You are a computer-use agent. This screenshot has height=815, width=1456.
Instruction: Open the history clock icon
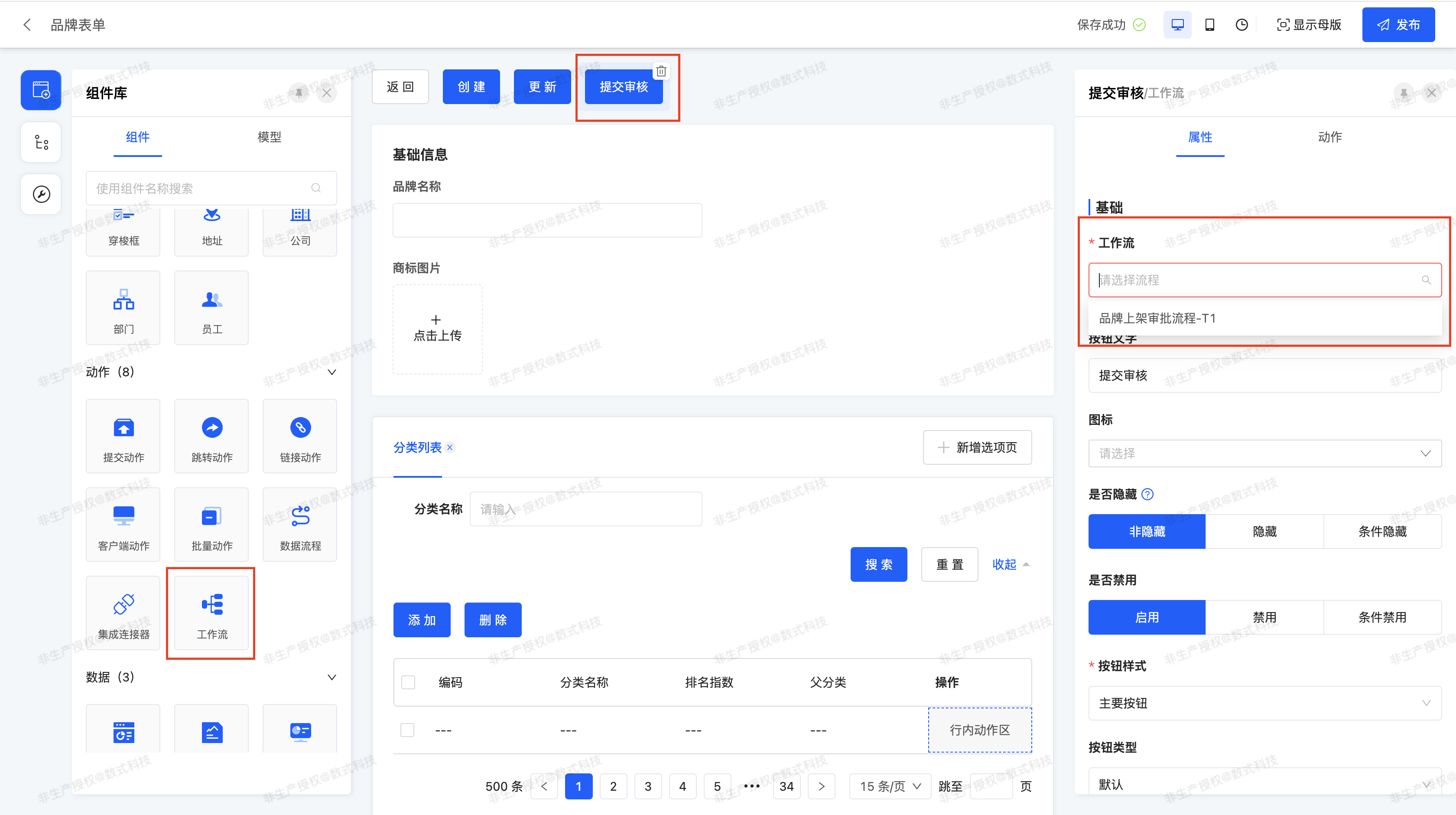pos(1242,25)
